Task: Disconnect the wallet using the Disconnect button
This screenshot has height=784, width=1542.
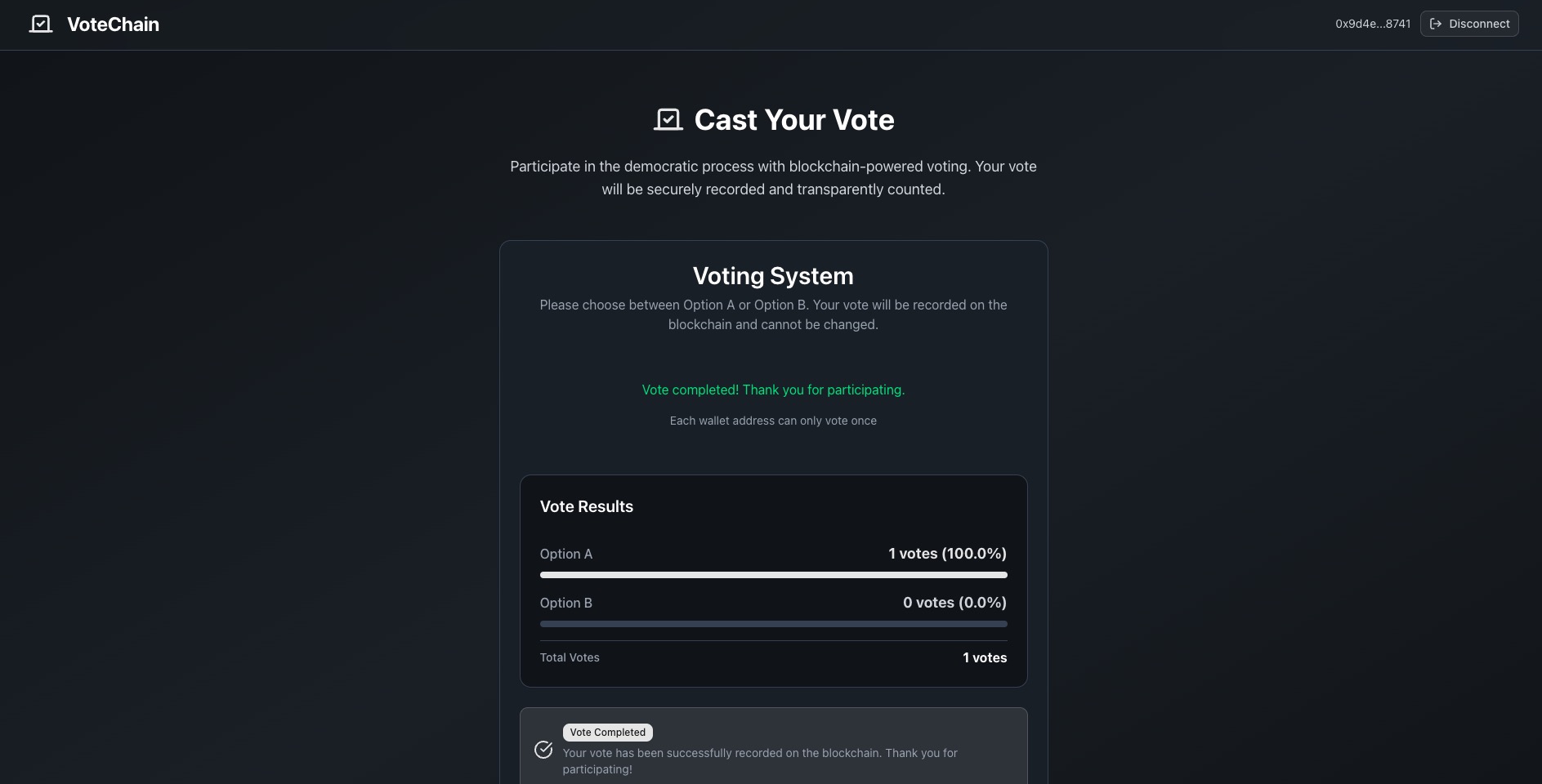Action: tap(1469, 24)
